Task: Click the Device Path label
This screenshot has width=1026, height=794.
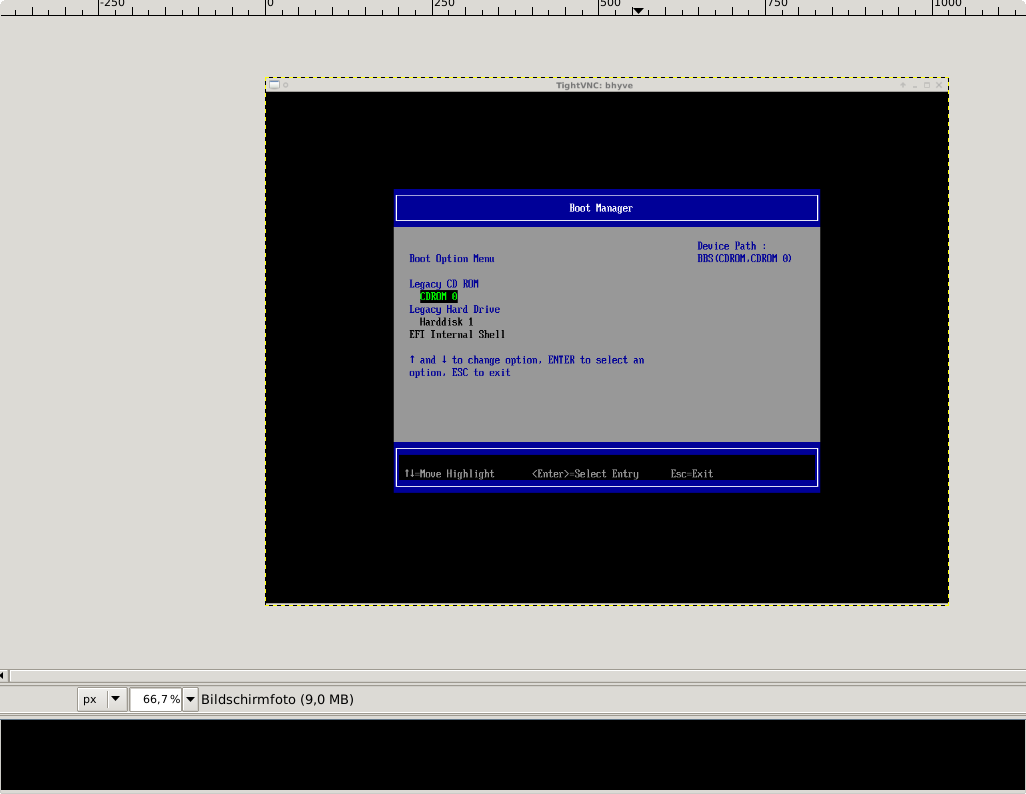Action: [x=732, y=246]
